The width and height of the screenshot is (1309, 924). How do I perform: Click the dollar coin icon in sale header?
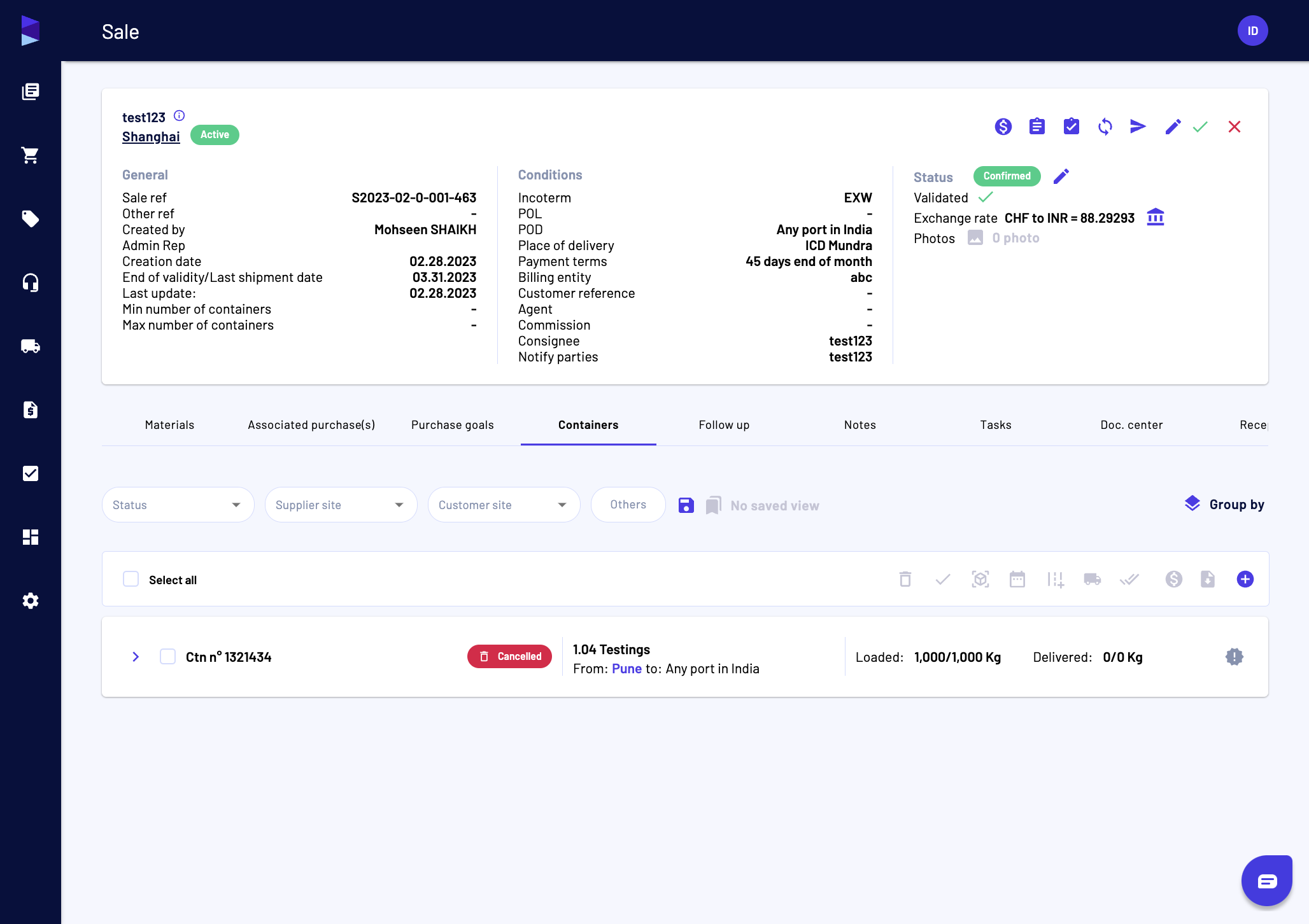(x=1003, y=127)
